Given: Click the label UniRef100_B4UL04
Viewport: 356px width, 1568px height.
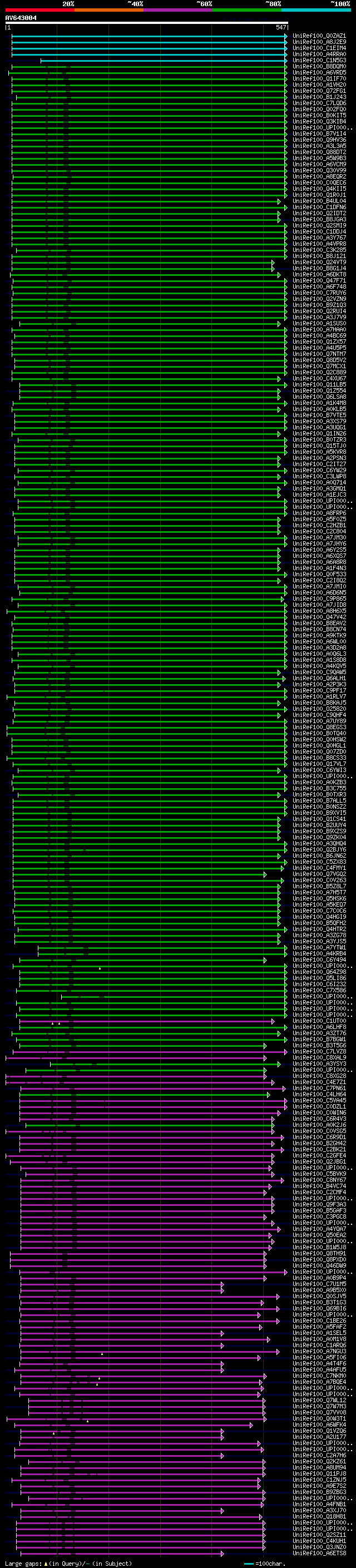Looking at the screenshot, I should tap(319, 201).
